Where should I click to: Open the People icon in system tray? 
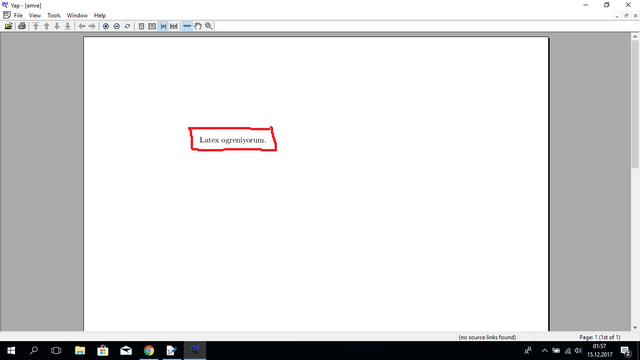pos(528,351)
